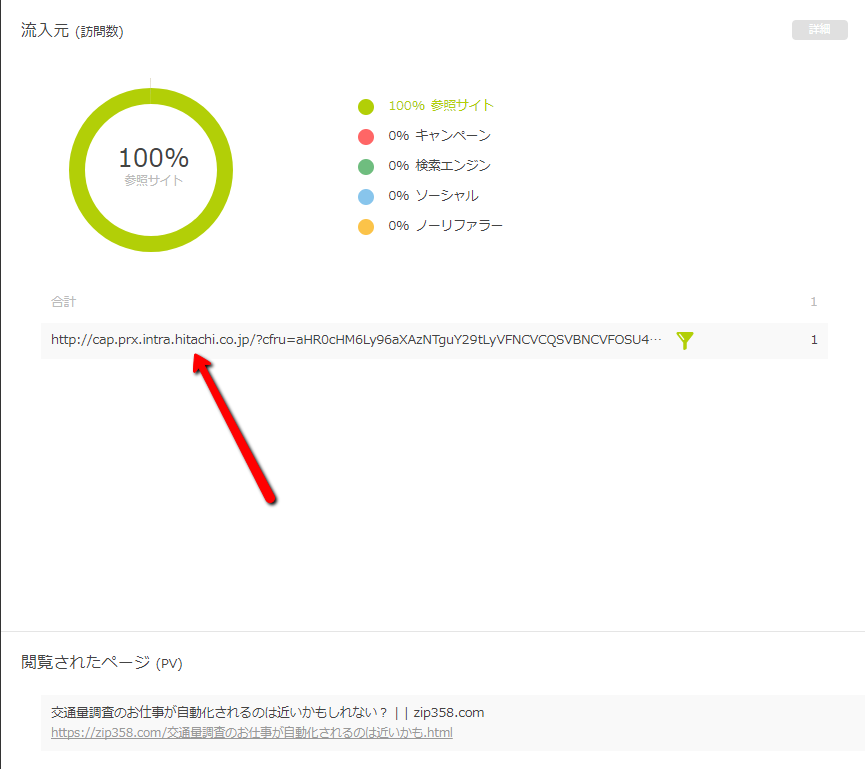
Task: Click the 0% 検索エンジン legend label
Action: [439, 165]
